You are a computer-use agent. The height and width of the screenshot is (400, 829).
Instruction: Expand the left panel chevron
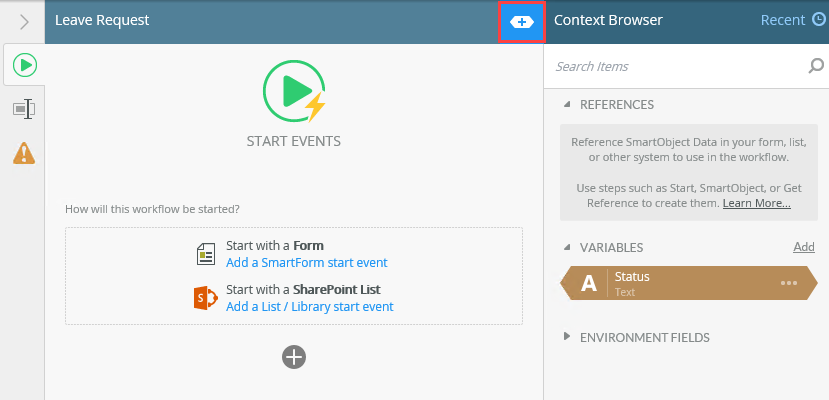coord(23,21)
